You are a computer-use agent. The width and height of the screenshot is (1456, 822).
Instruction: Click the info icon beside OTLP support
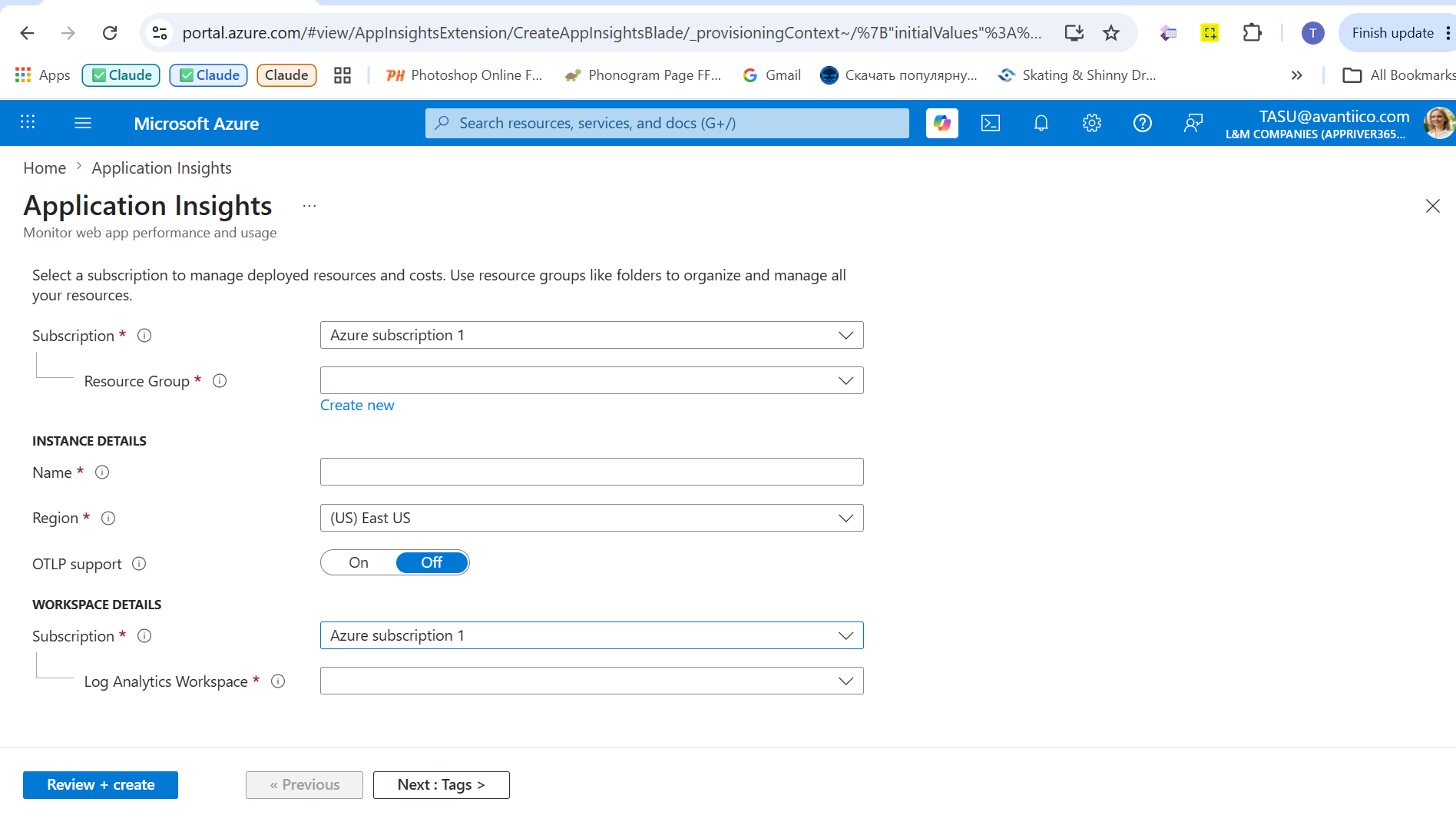coord(139,564)
